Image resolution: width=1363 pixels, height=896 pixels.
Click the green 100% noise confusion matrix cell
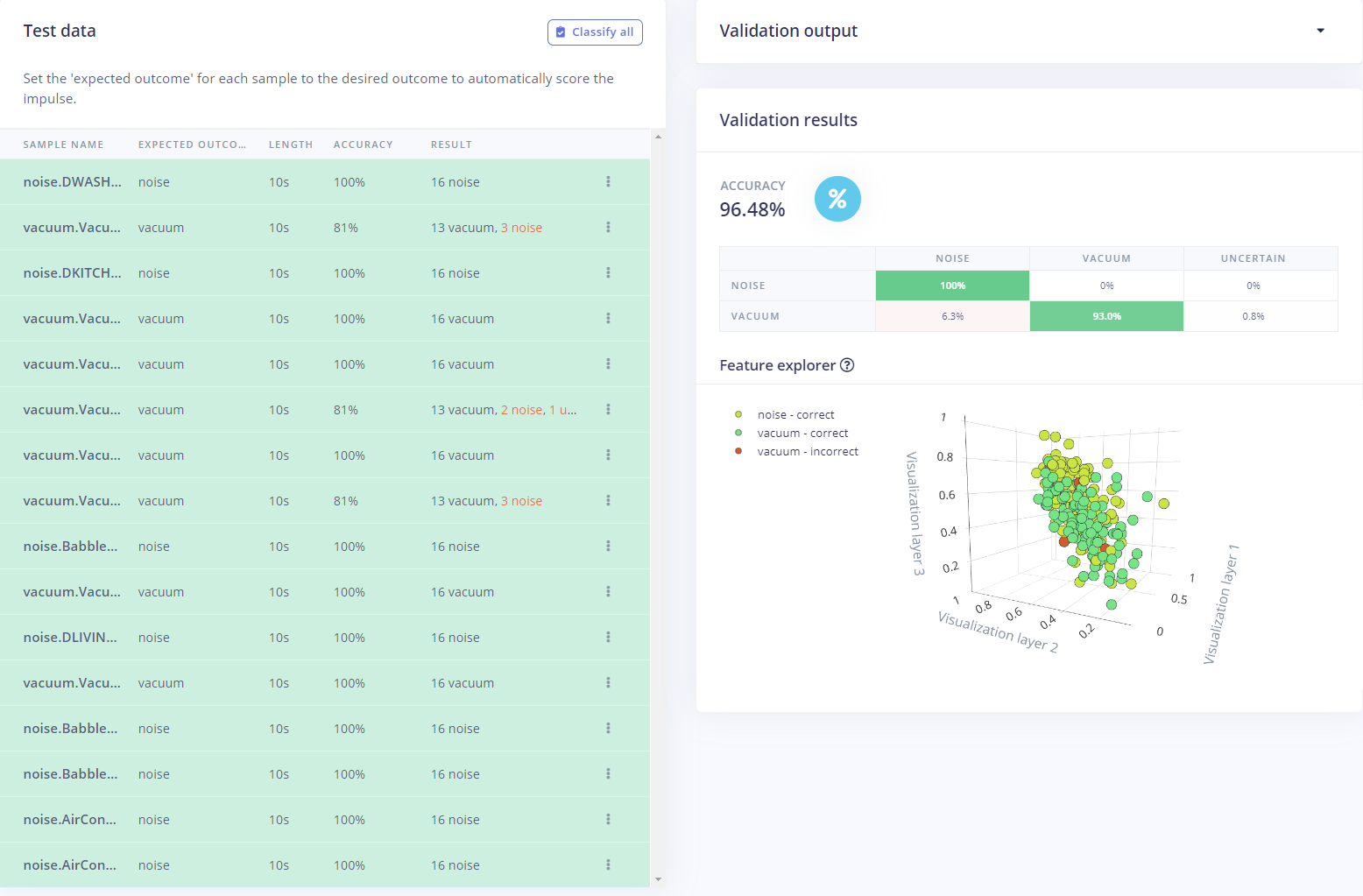[x=952, y=286]
